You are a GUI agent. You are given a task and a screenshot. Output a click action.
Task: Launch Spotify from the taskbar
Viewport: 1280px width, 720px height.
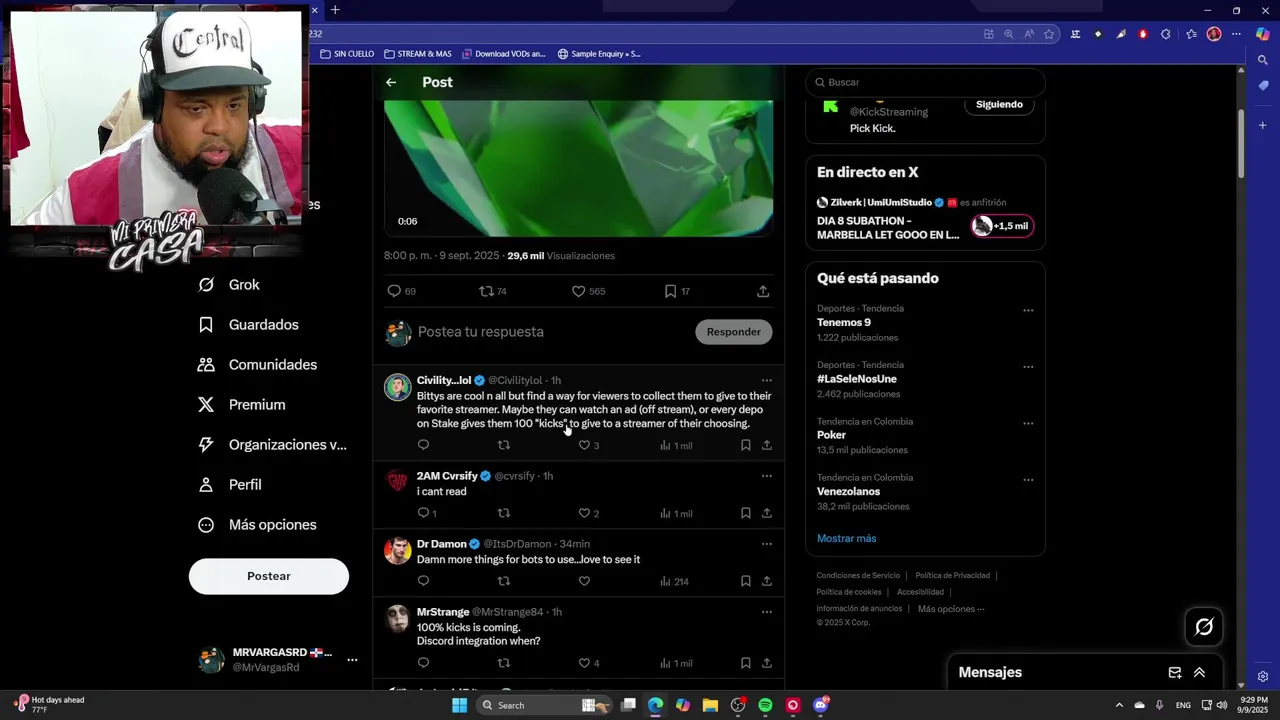click(x=765, y=705)
